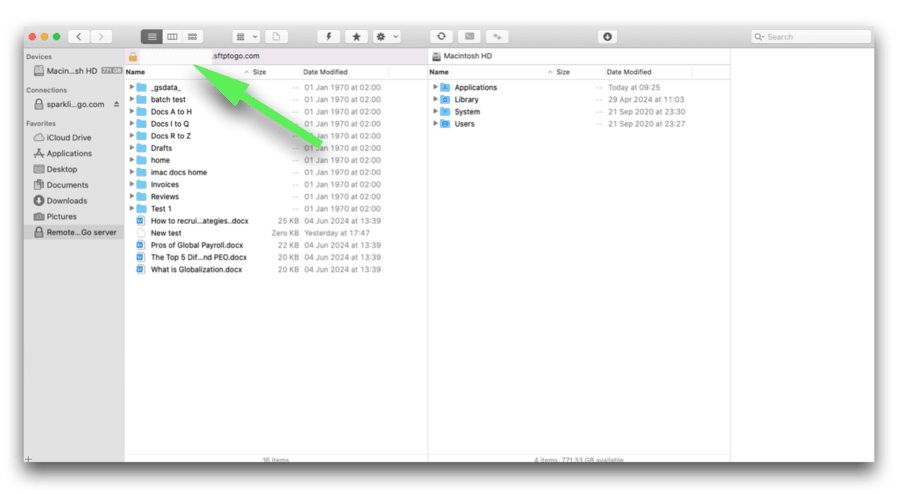
Task: Switch to icon grid view mode
Action: point(193,37)
